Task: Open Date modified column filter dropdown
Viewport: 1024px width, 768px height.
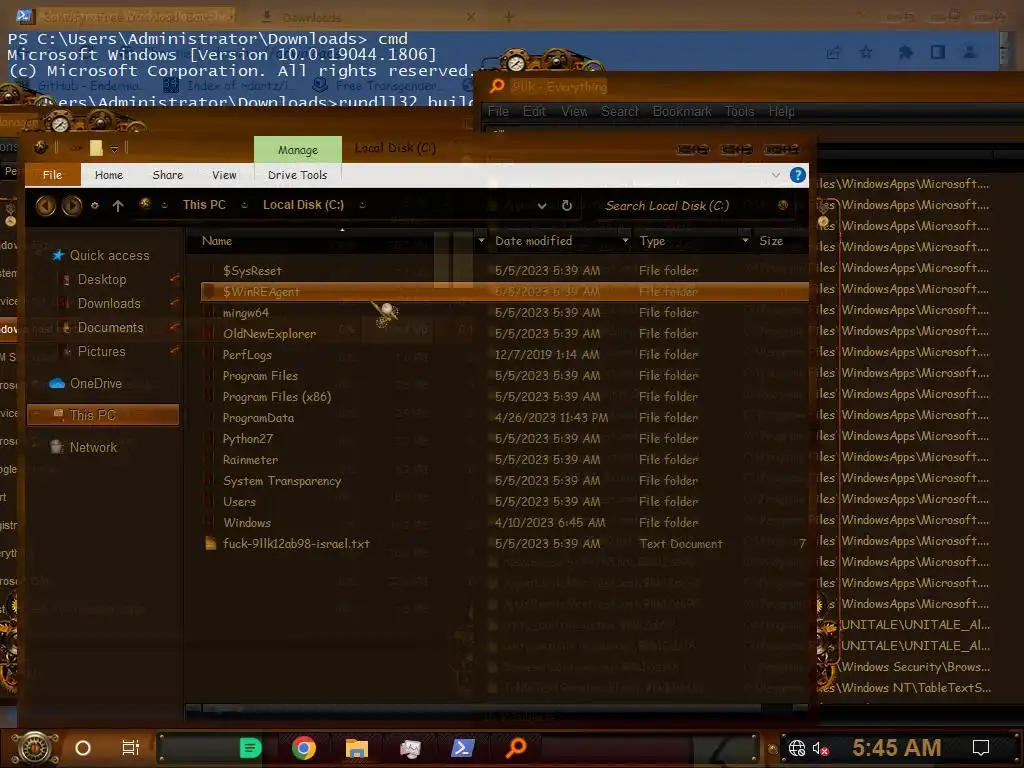Action: point(625,241)
